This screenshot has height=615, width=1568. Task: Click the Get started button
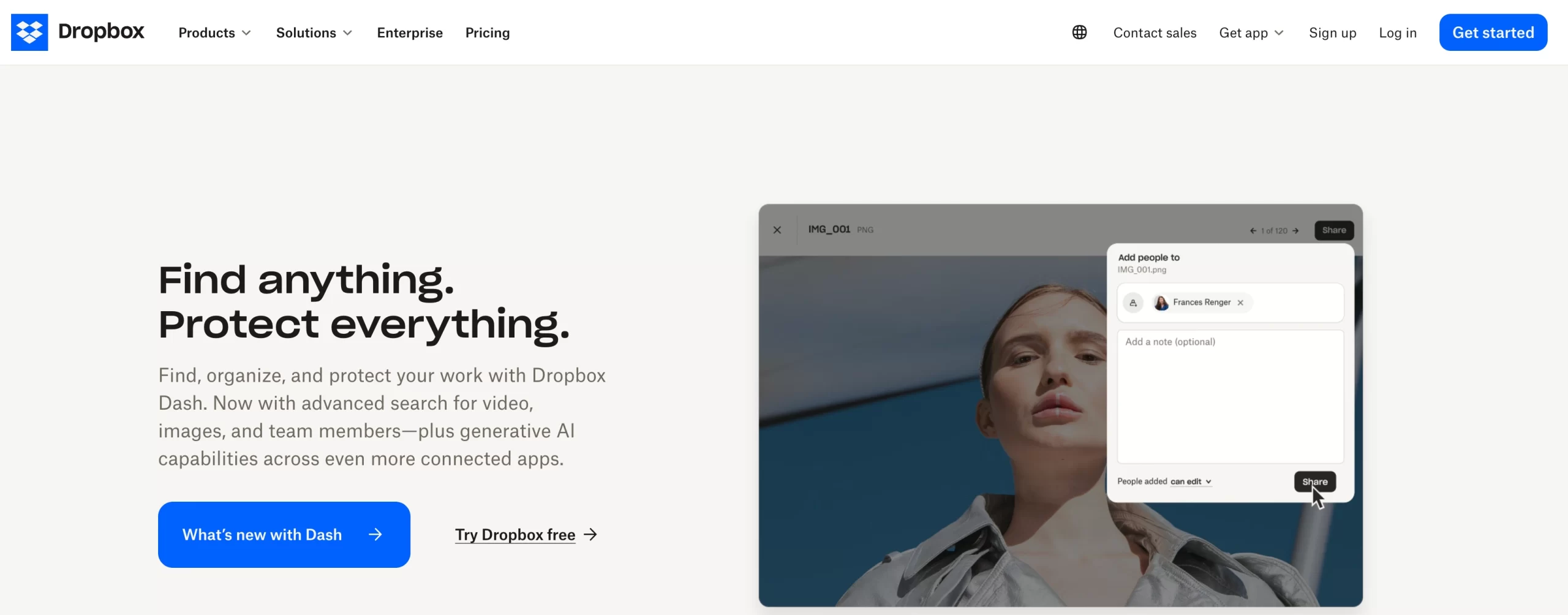pos(1493,32)
